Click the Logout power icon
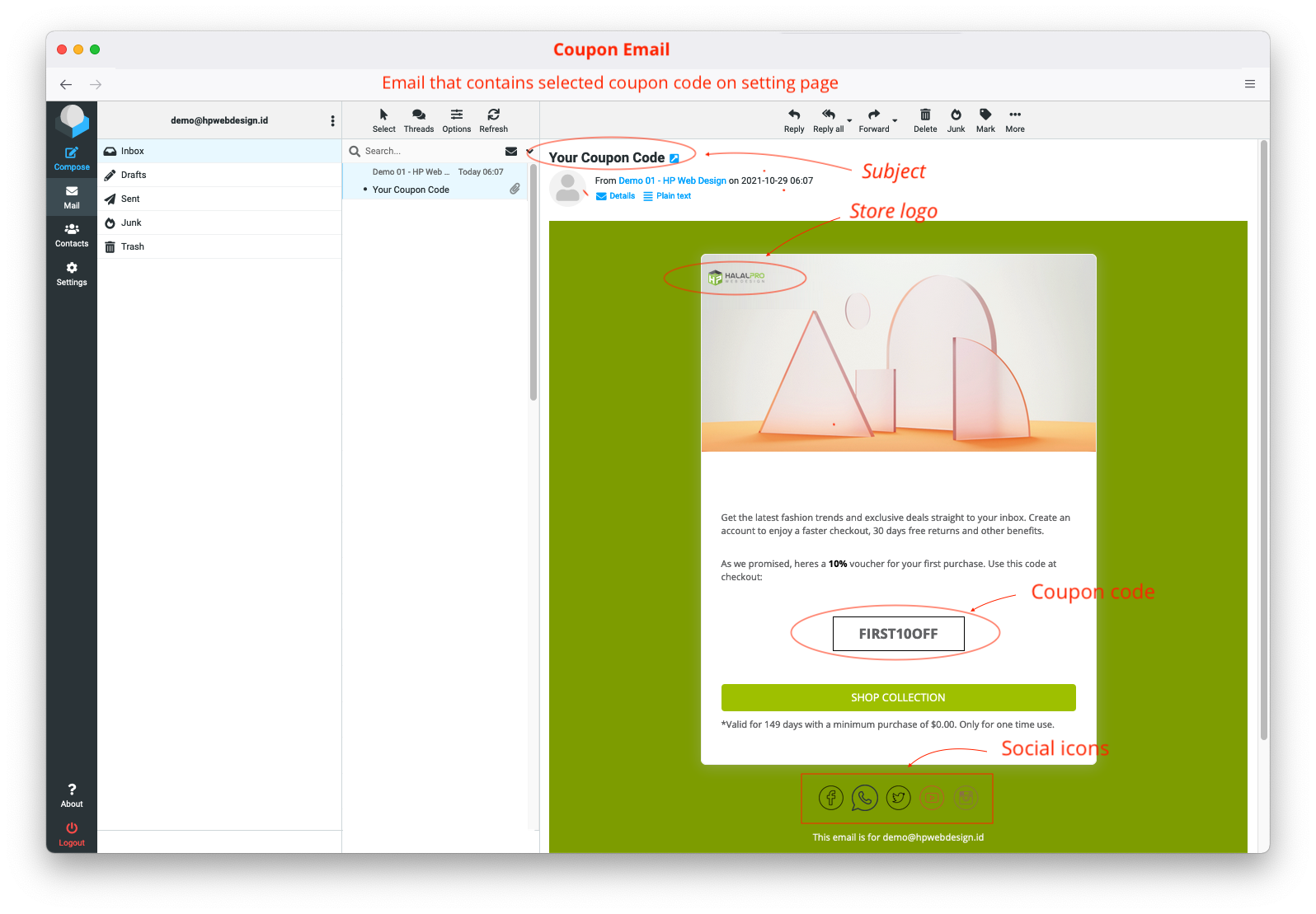 click(72, 827)
